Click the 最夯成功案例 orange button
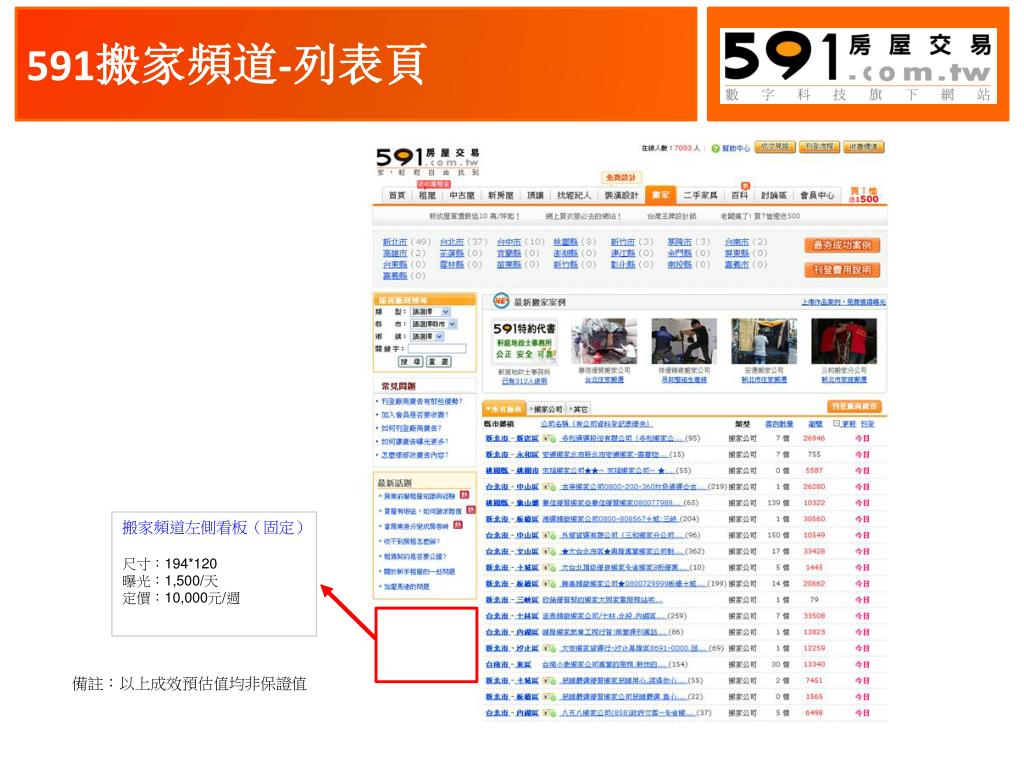 point(842,246)
